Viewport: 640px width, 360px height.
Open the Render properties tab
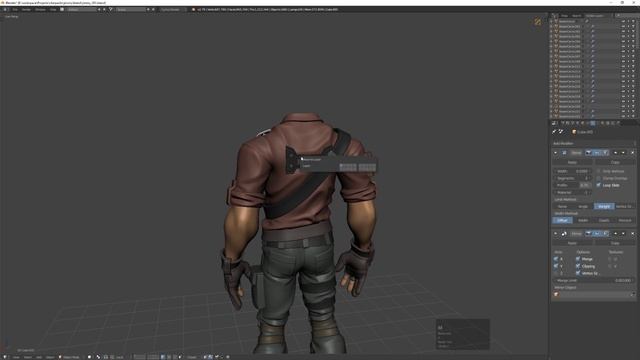coord(562,123)
